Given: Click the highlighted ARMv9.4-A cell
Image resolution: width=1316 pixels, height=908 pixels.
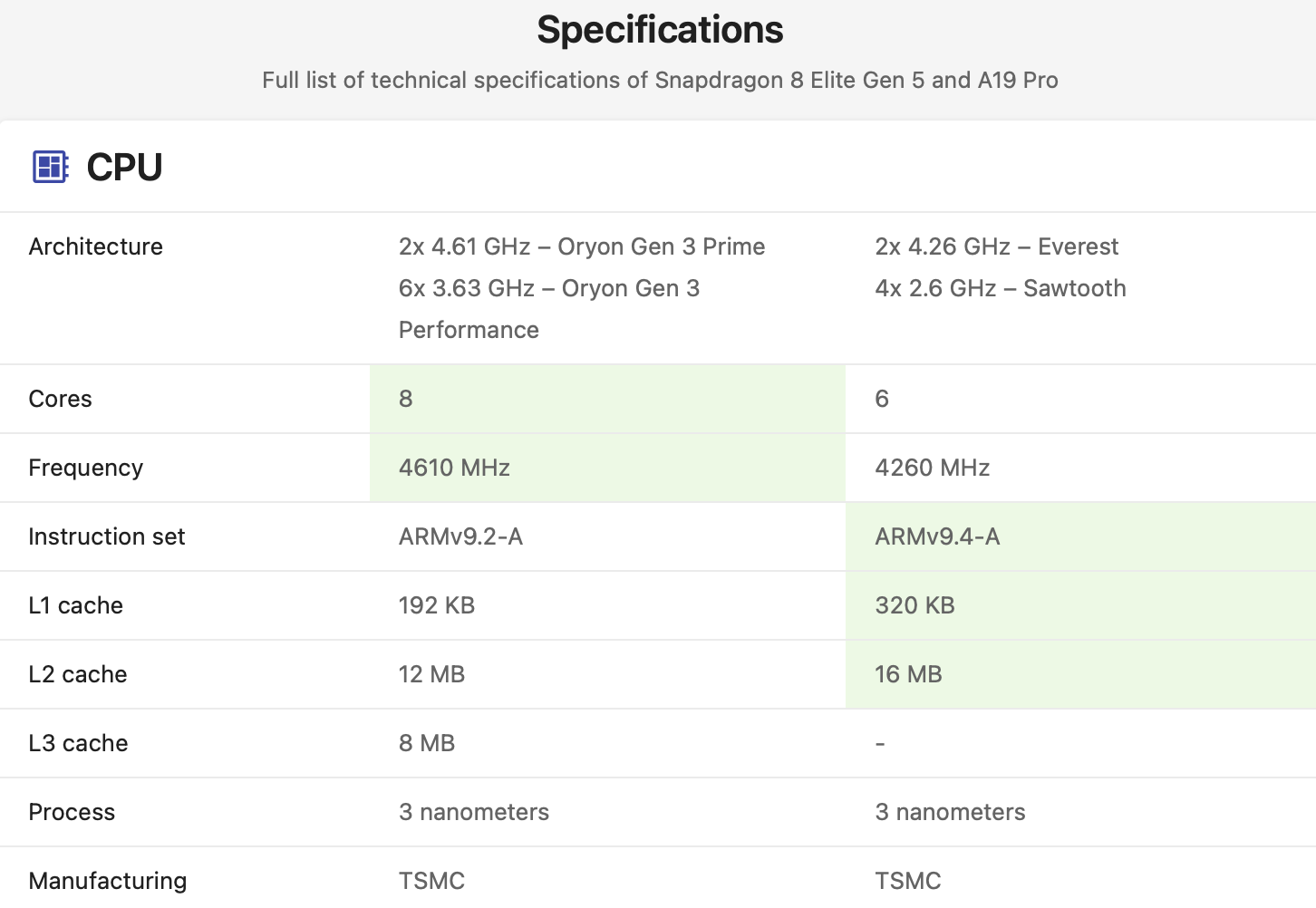Looking at the screenshot, I should coord(1080,536).
